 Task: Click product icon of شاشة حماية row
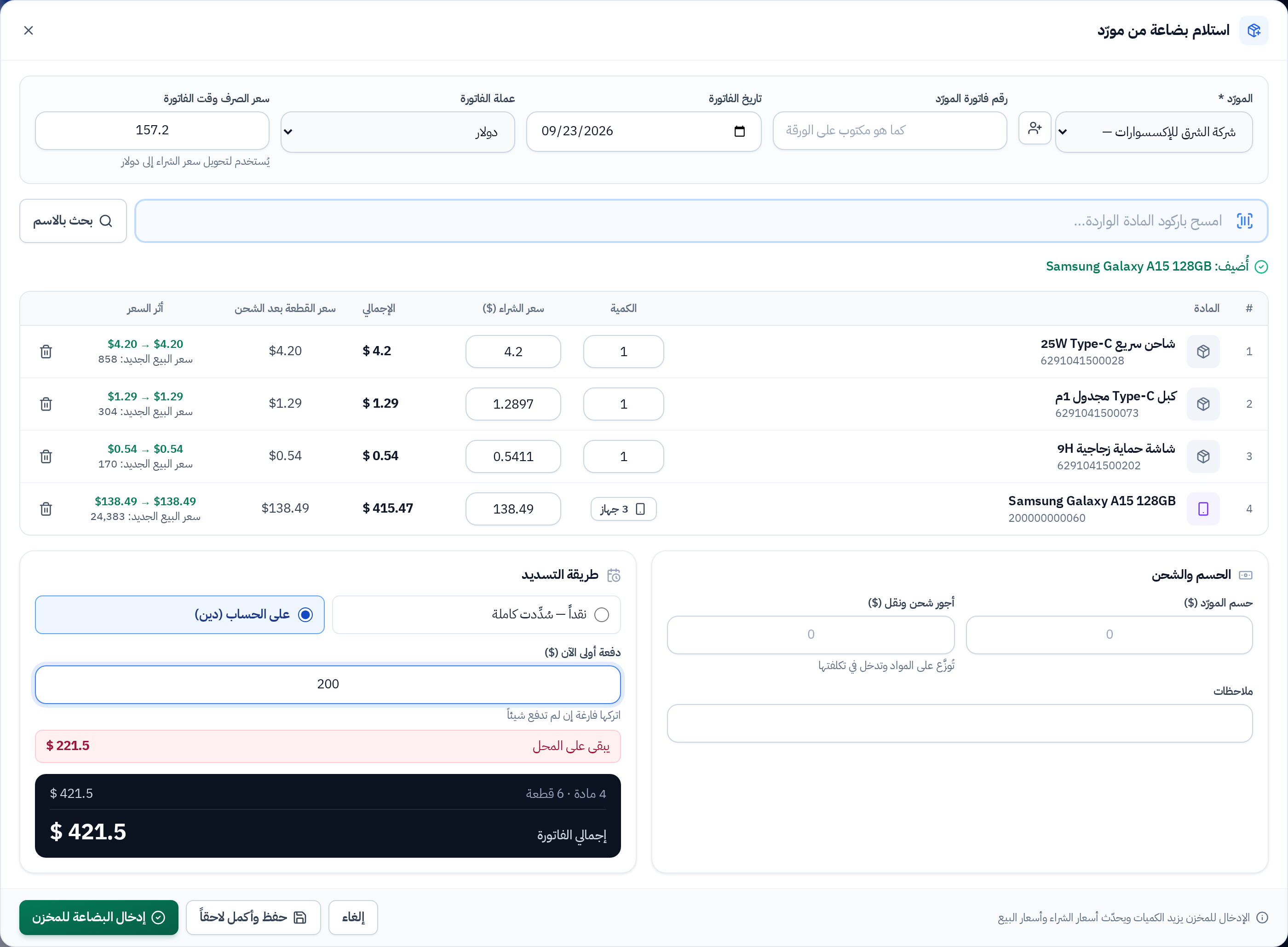(x=1203, y=456)
